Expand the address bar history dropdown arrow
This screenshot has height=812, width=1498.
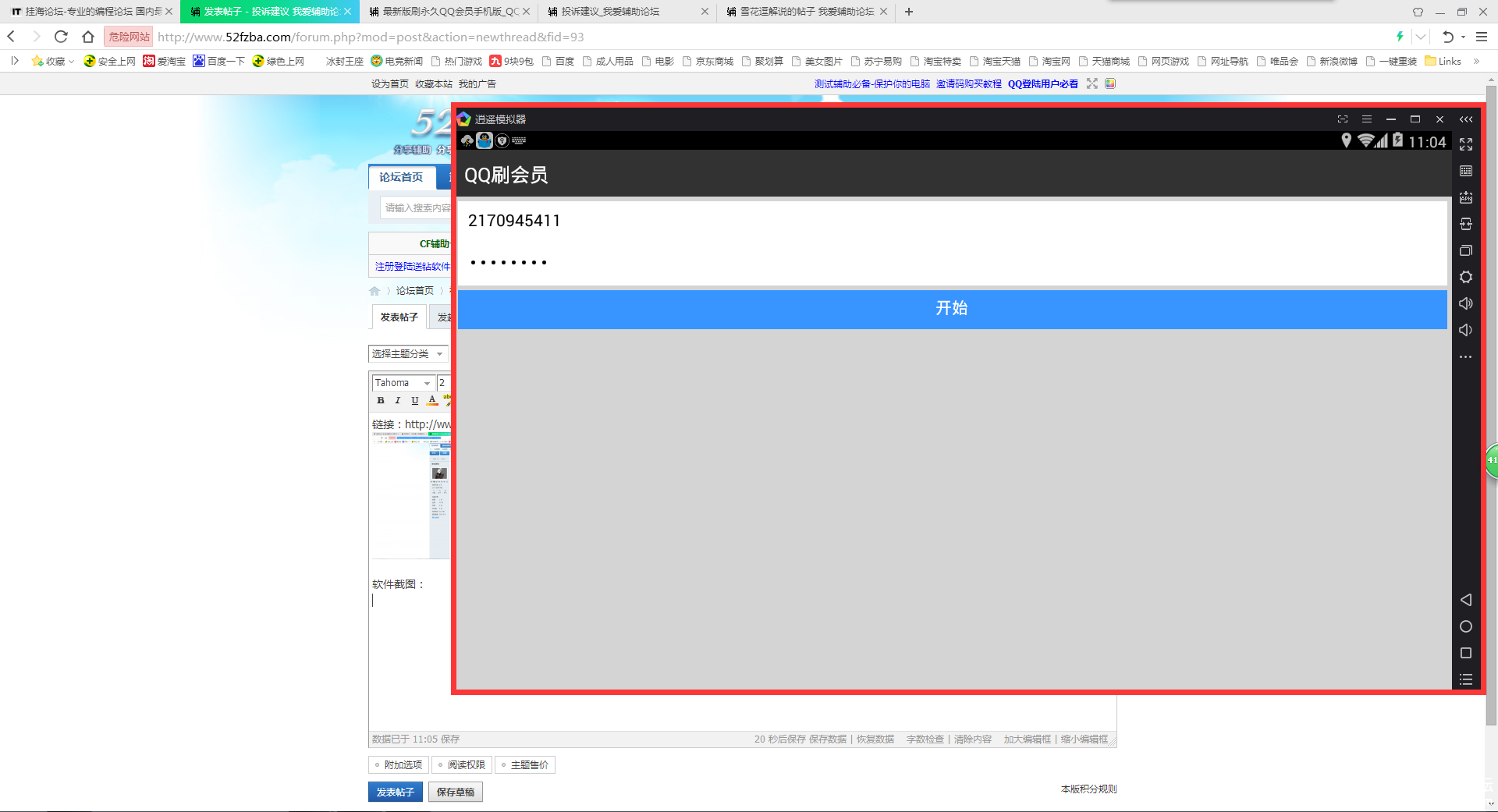click(1422, 37)
